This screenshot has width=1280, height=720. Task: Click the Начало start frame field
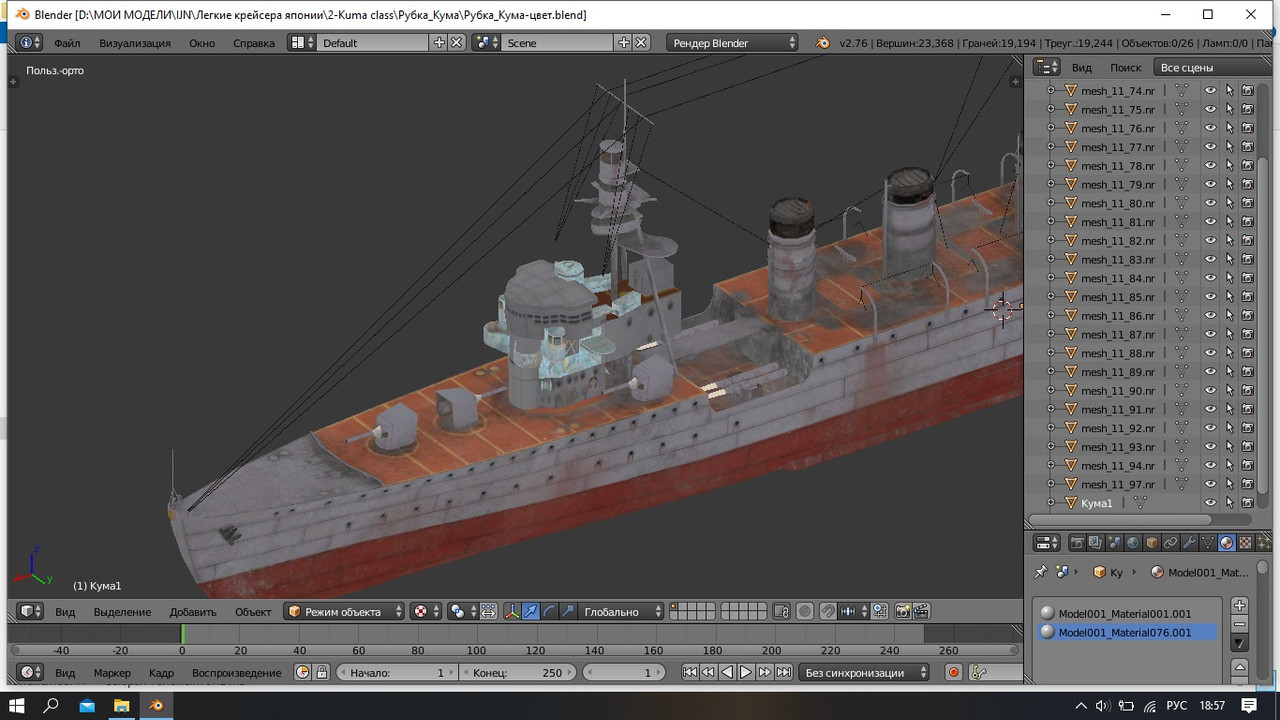[x=397, y=673]
